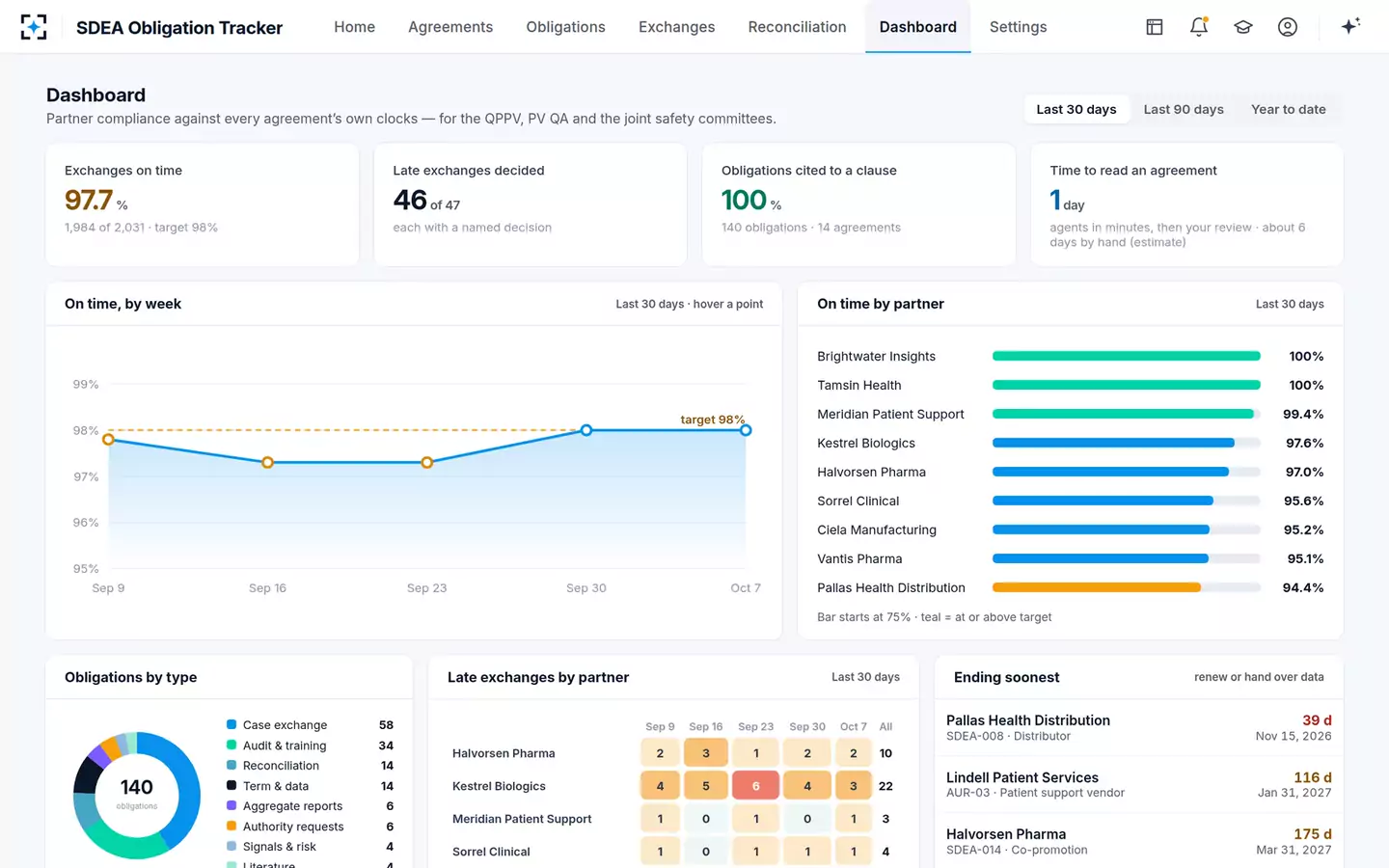Click Kestrel Biologics in late exchanges table
The height and width of the screenshot is (868, 1389).
[x=499, y=786]
